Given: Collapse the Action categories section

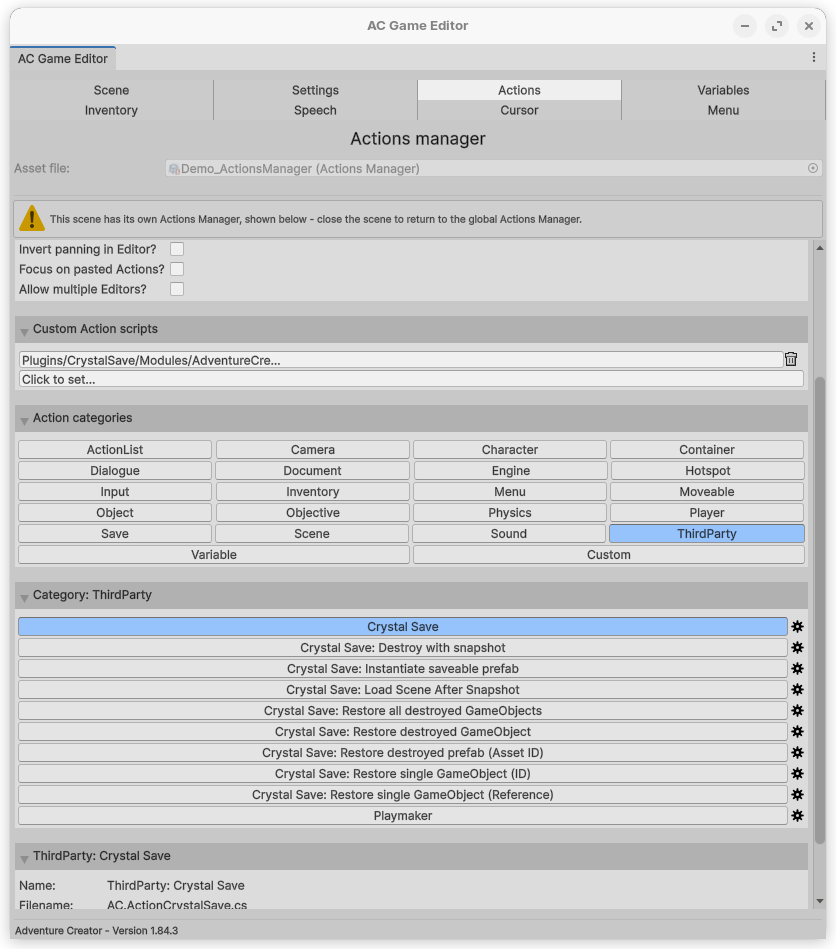Looking at the screenshot, I should [x=24, y=419].
